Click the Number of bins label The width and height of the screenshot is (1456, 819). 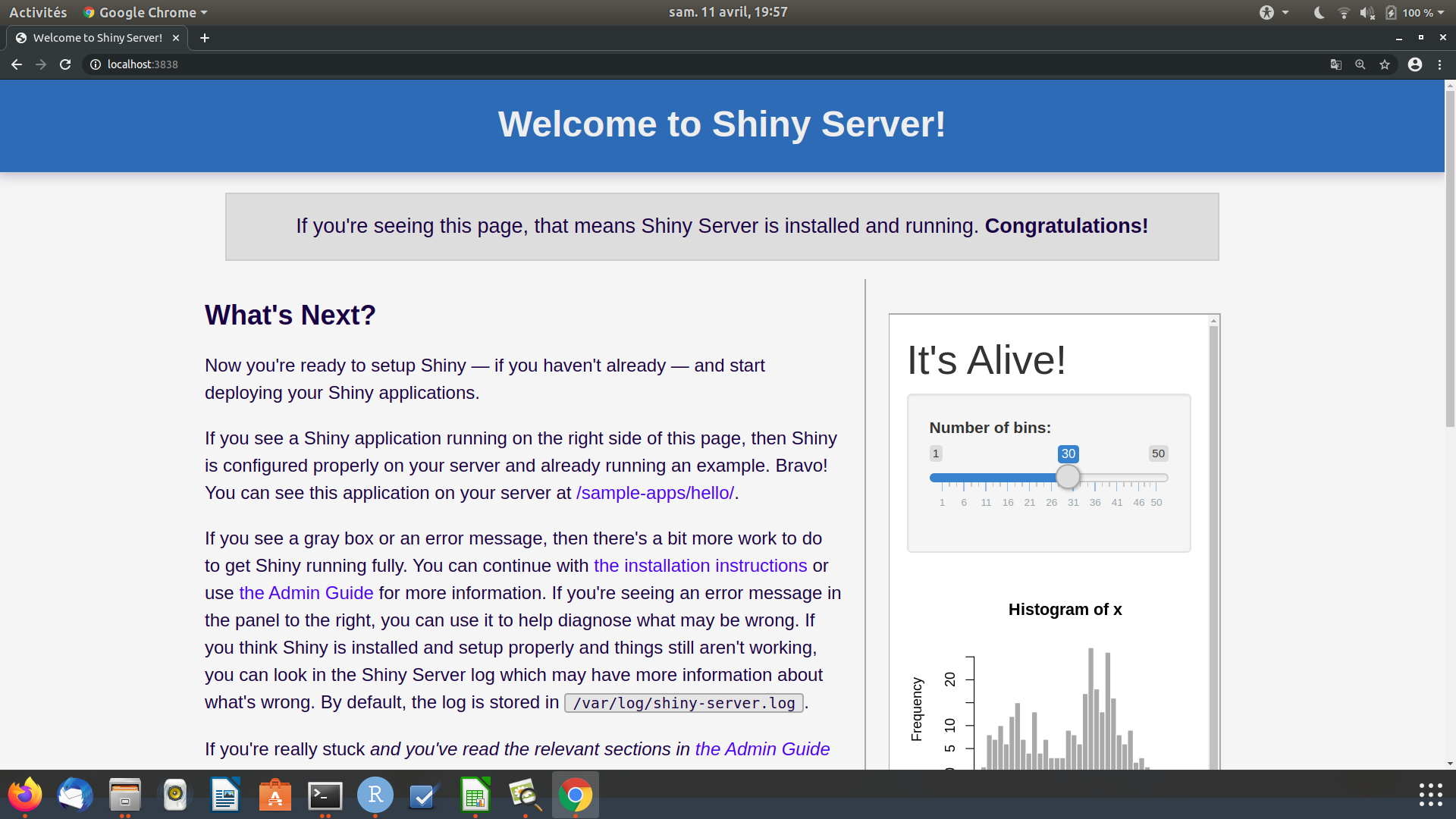990,428
